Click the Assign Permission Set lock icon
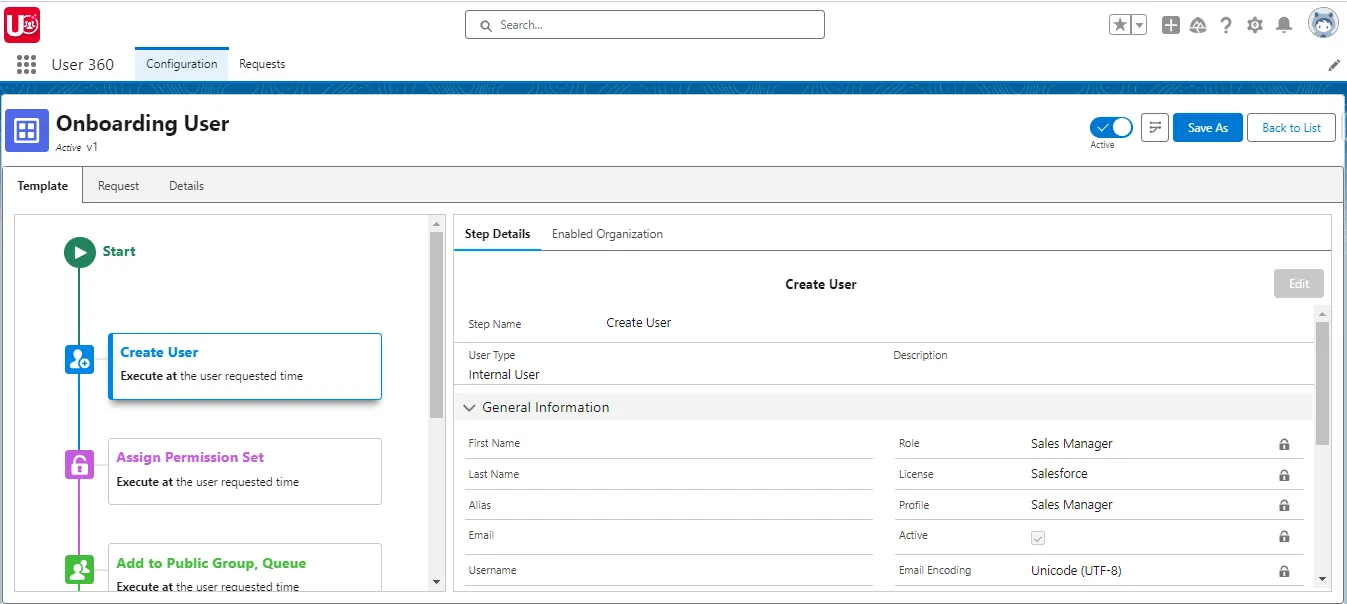1347x604 pixels. pos(80,465)
